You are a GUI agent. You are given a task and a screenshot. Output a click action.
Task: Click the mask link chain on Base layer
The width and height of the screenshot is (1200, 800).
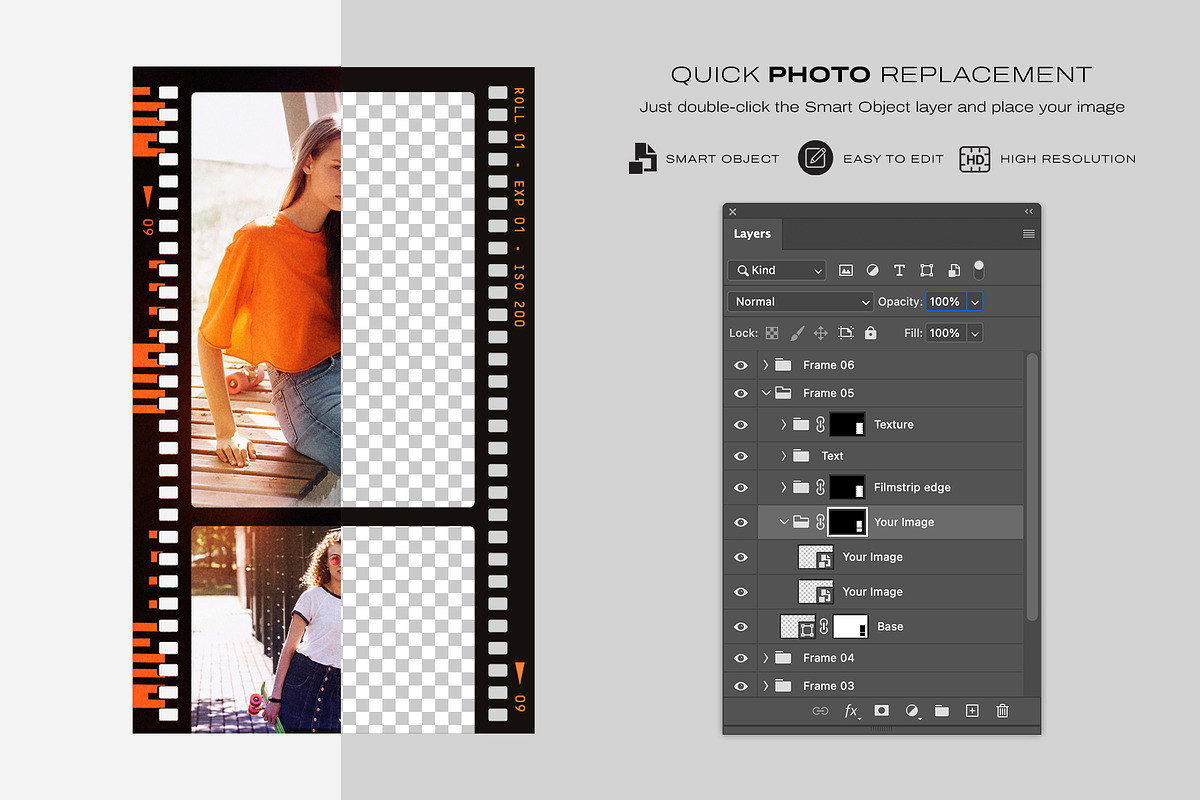pyautogui.click(x=824, y=627)
